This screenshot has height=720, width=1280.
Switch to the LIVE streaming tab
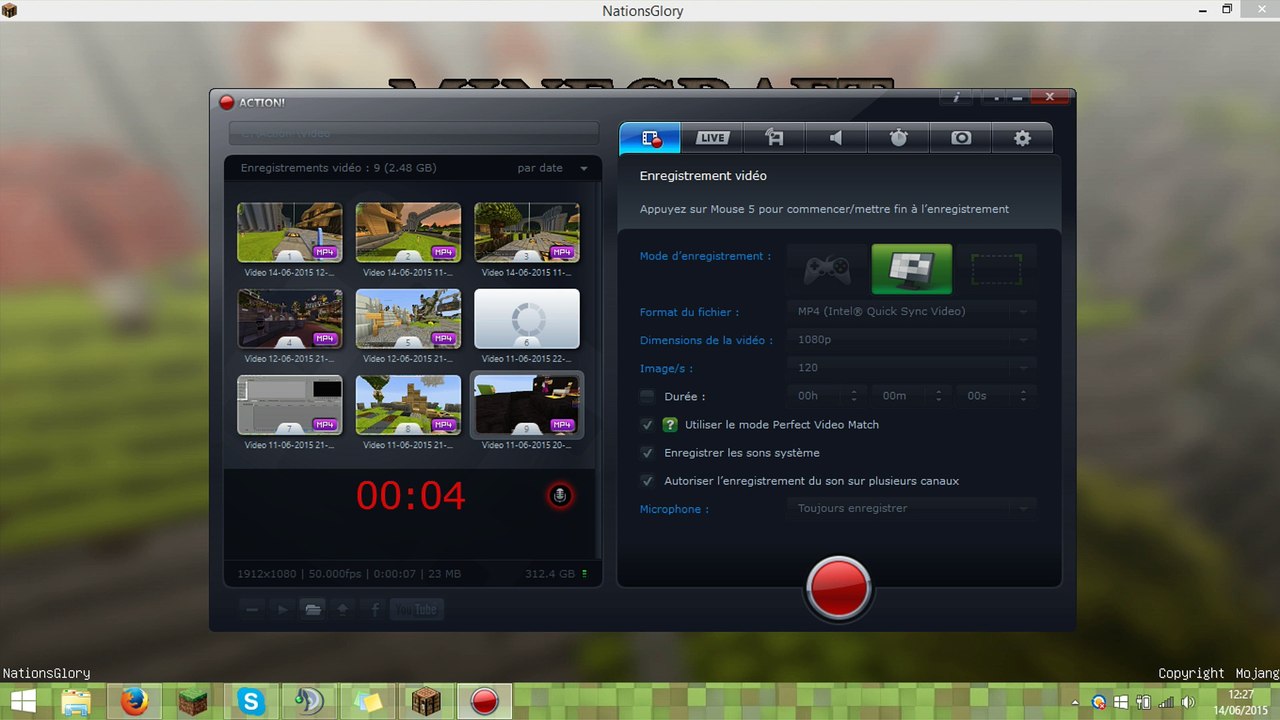[x=712, y=138]
